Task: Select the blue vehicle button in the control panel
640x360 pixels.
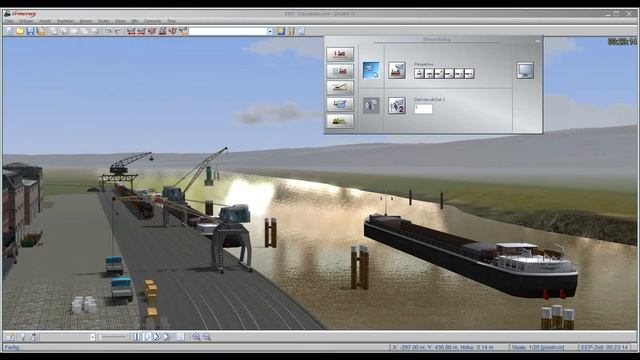Action: tap(340, 104)
